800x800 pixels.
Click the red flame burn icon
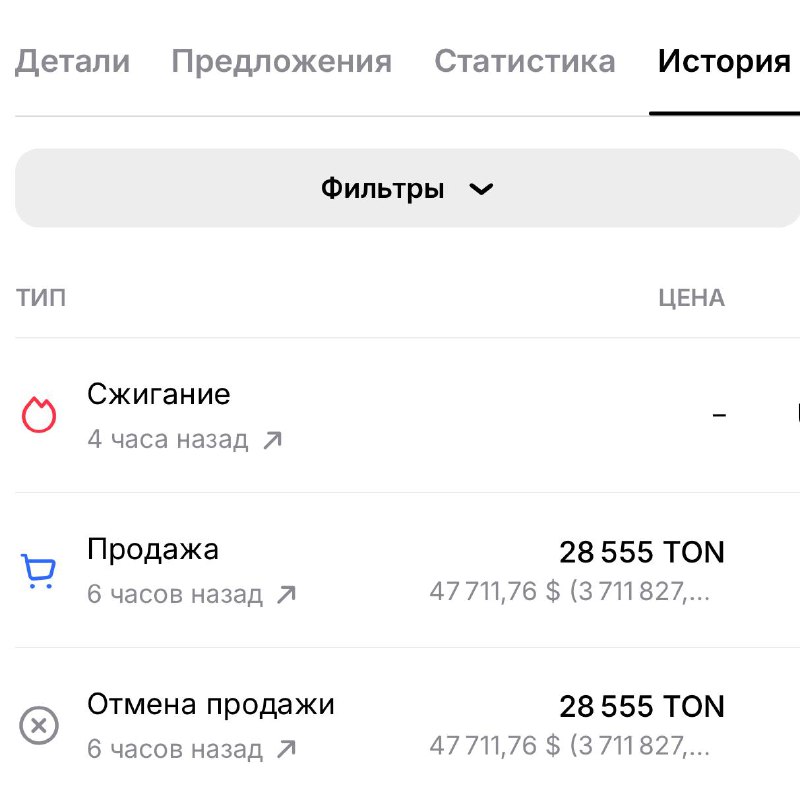[x=37, y=411]
